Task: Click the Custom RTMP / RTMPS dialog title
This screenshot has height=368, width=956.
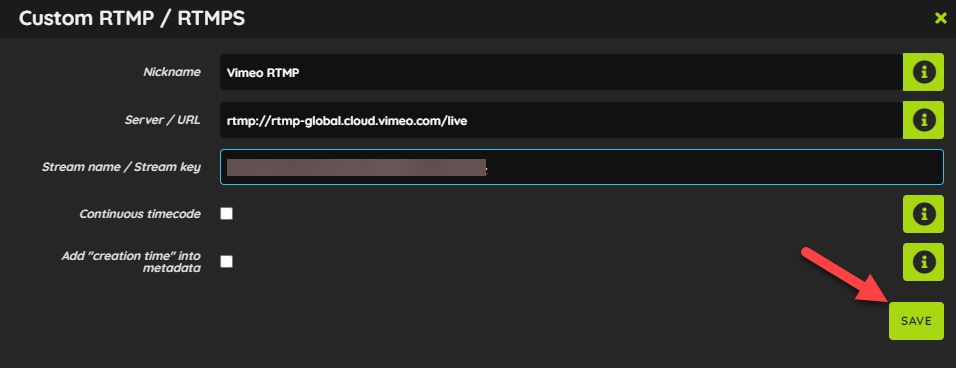Action: pyautogui.click(x=132, y=18)
